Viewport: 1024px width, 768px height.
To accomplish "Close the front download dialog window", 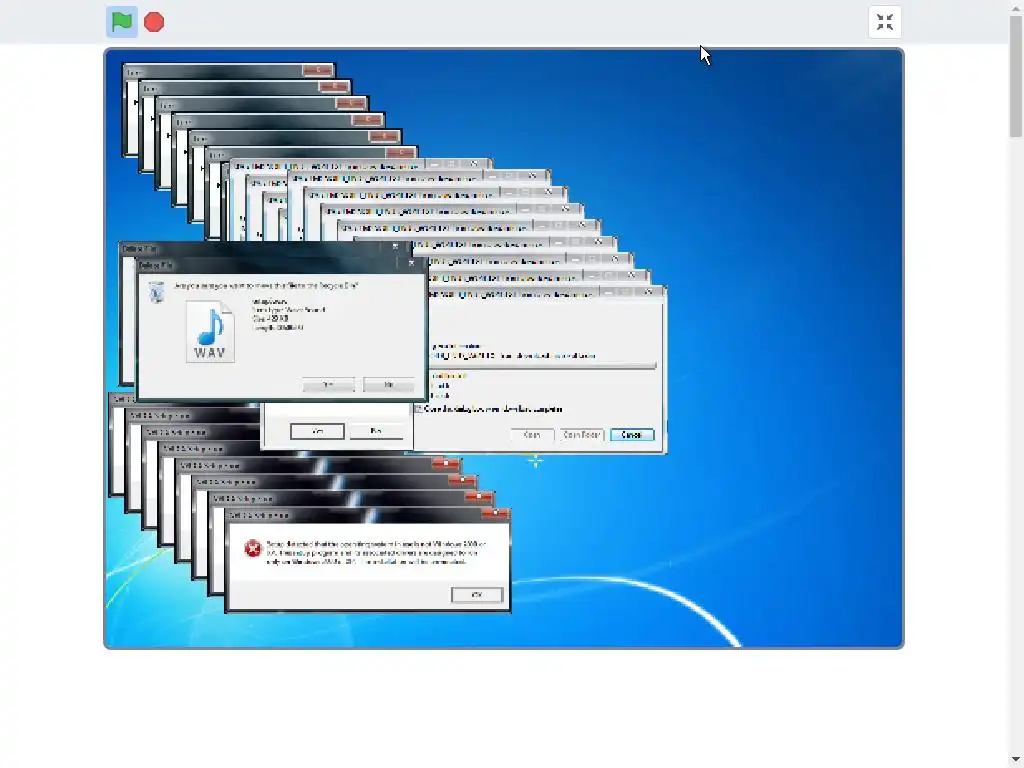I will click(x=648, y=292).
